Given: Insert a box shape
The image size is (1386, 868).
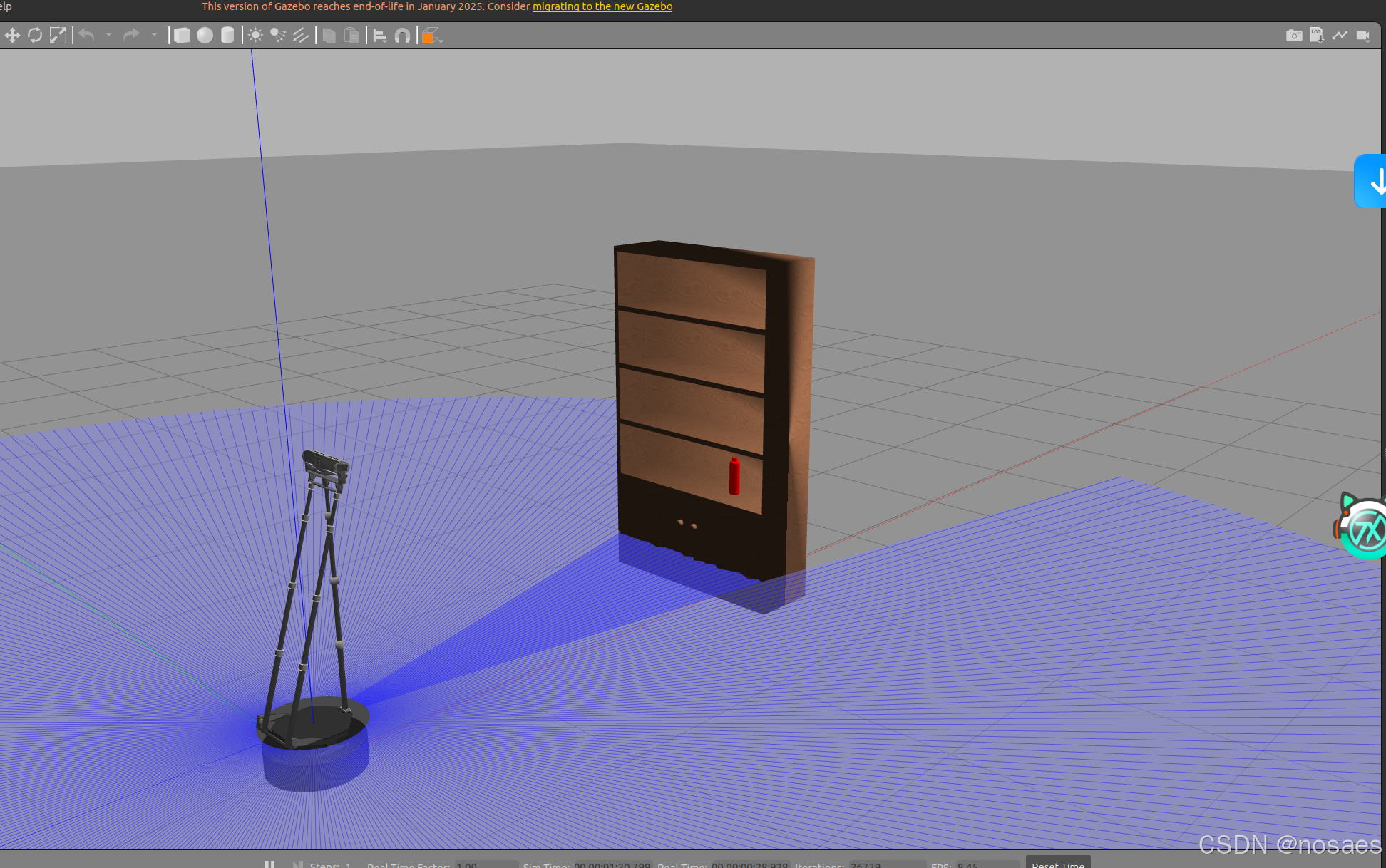Looking at the screenshot, I should [182, 36].
